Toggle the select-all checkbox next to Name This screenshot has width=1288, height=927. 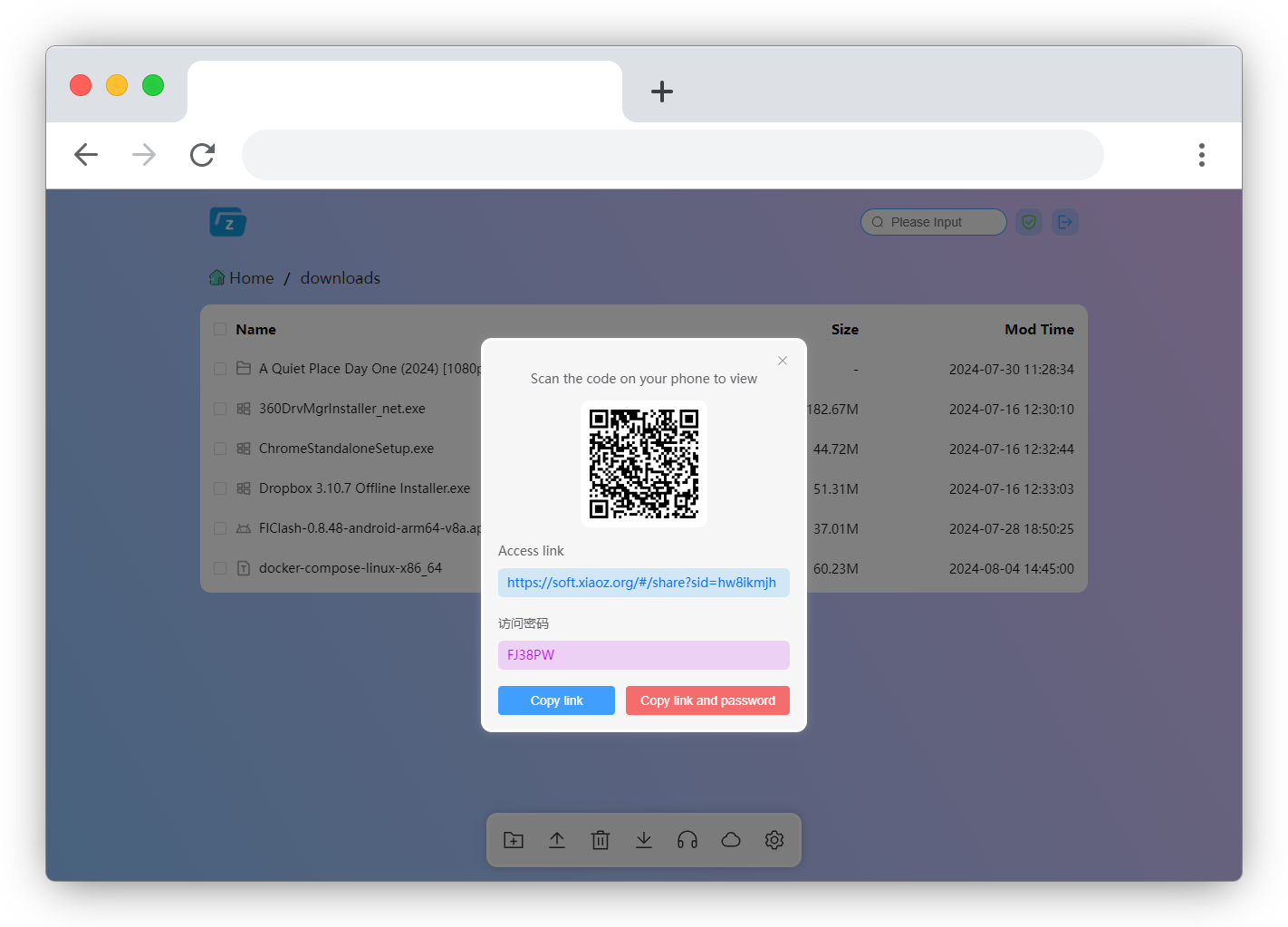click(220, 329)
